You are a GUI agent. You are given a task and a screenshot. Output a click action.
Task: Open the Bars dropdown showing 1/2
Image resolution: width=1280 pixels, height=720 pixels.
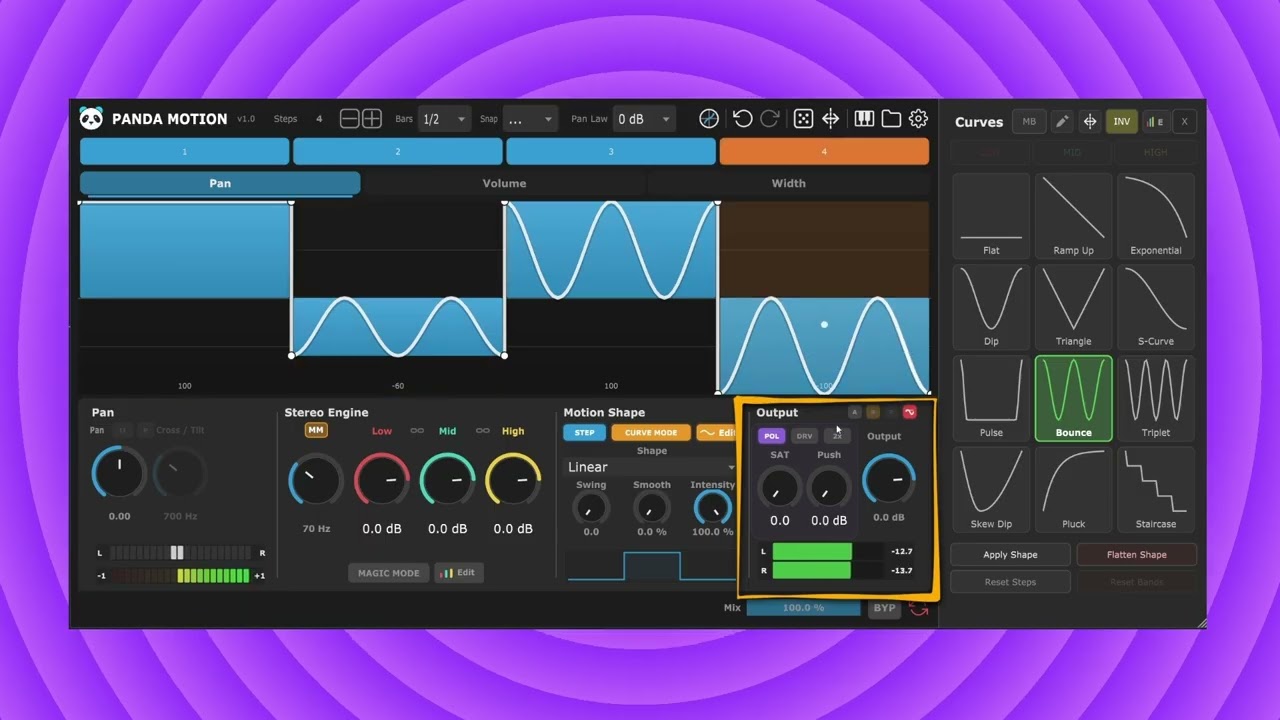coord(444,119)
